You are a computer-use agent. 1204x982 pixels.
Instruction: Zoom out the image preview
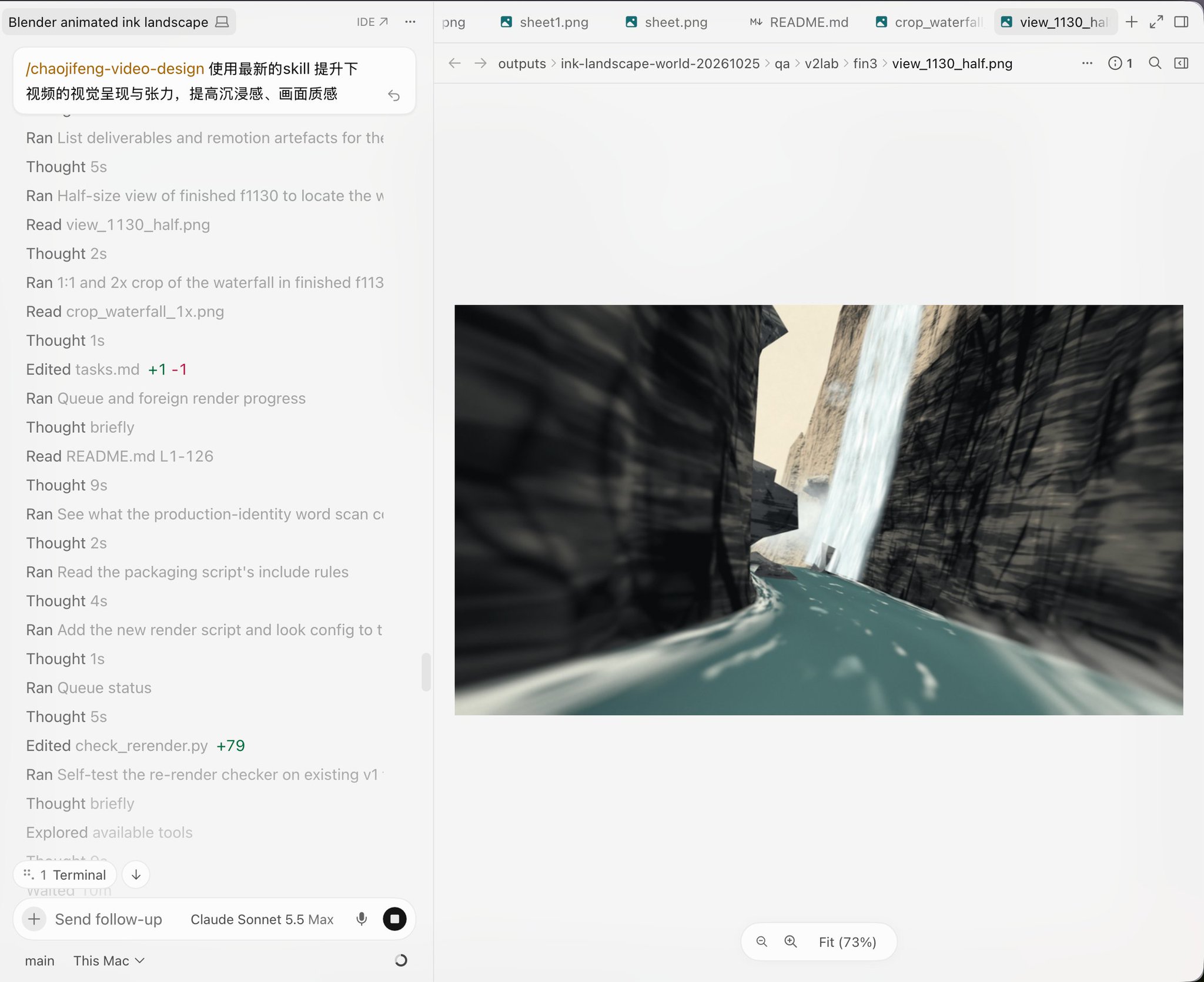762,941
